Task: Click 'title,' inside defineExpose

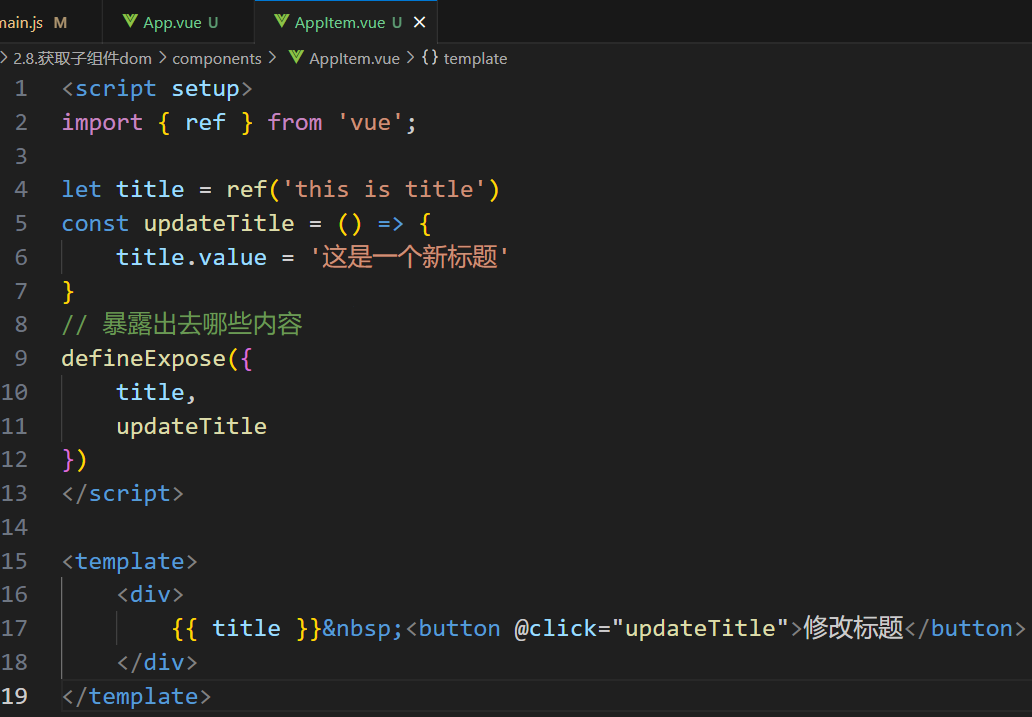Action: point(157,392)
